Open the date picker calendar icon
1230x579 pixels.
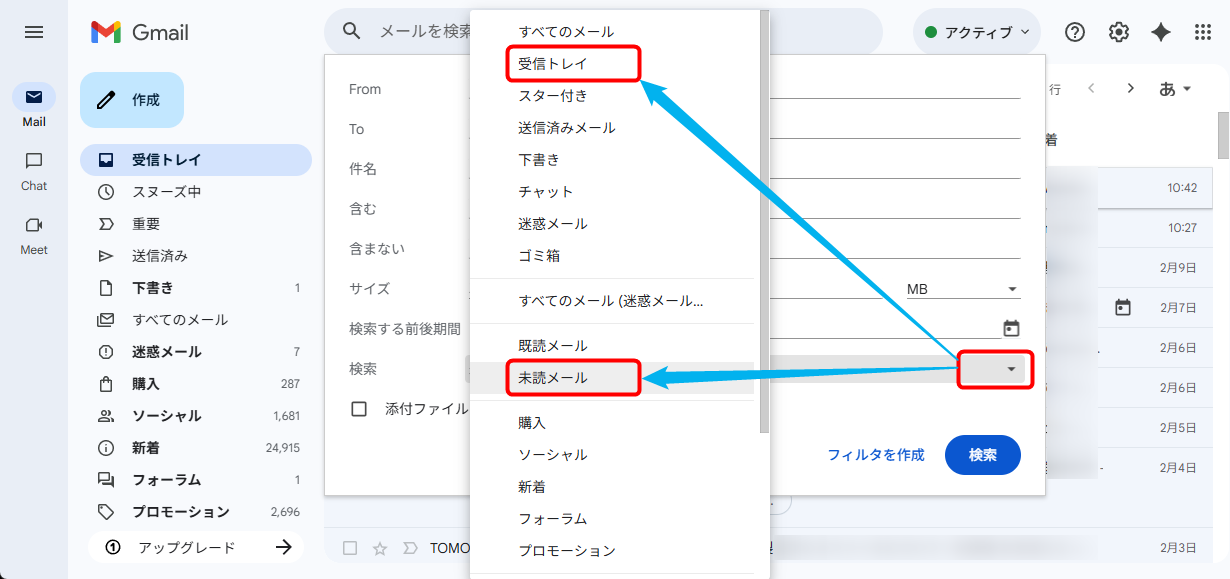pos(1011,328)
